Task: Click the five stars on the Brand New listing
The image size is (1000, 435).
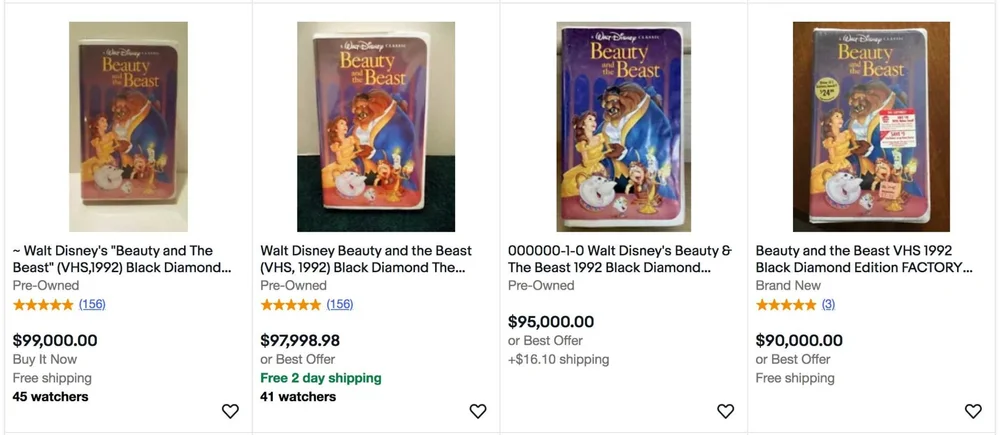Action: coord(786,304)
